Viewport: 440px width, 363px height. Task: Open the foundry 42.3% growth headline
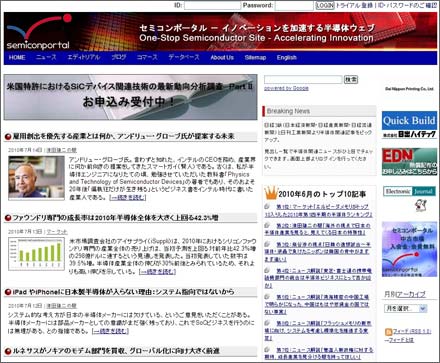click(115, 218)
